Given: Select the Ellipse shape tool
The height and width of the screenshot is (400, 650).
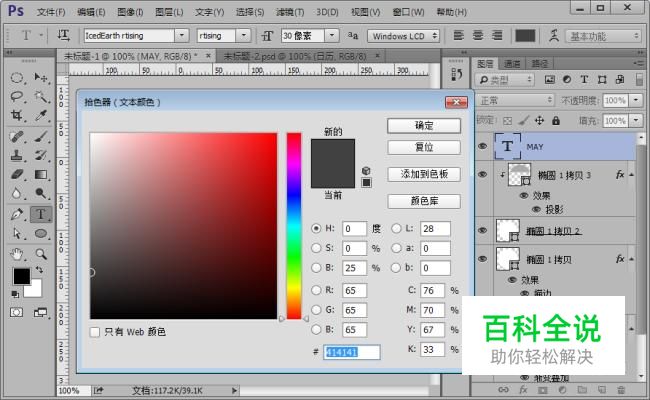Looking at the screenshot, I should coord(41,233).
